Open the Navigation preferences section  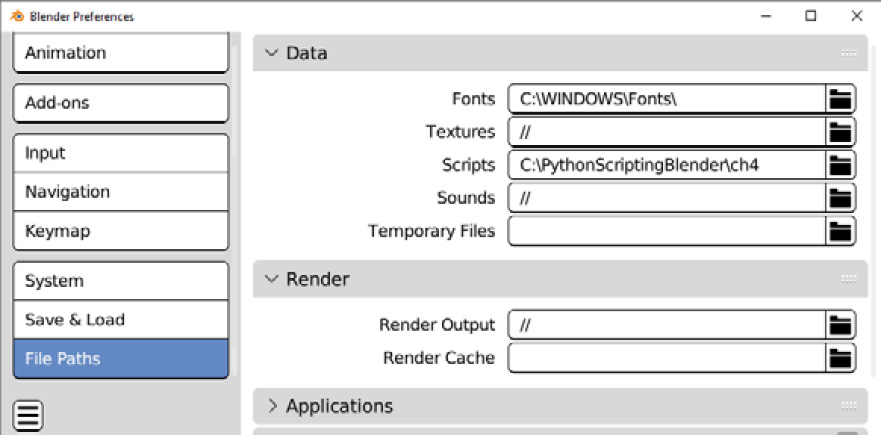[121, 192]
